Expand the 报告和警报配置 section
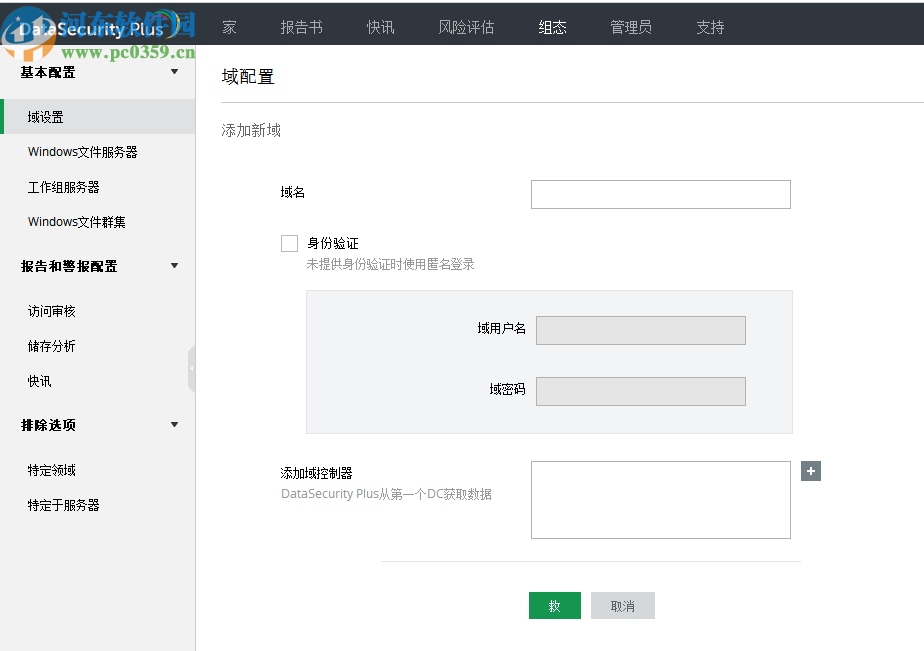Screen dimensions: 924x651 click(173, 265)
